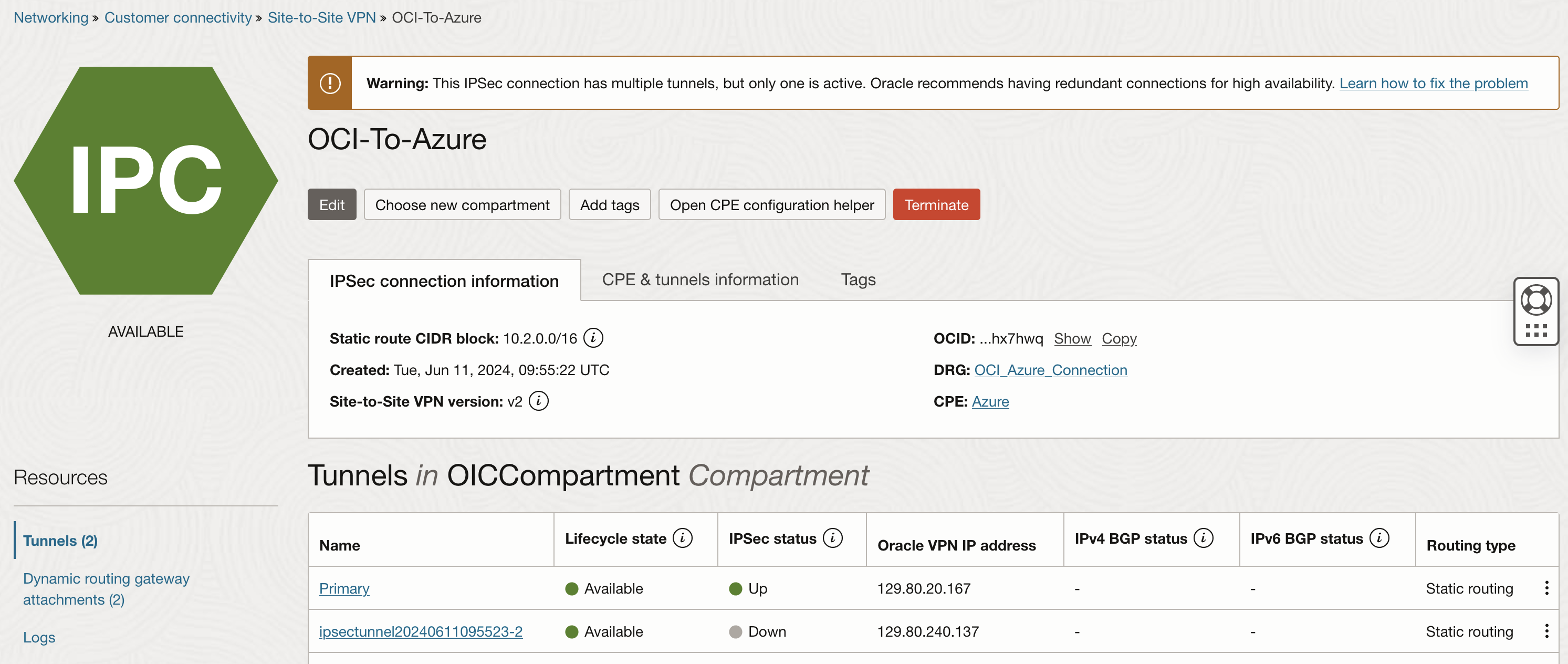Click the Name column header
The width and height of the screenshot is (1568, 664).
click(x=340, y=545)
